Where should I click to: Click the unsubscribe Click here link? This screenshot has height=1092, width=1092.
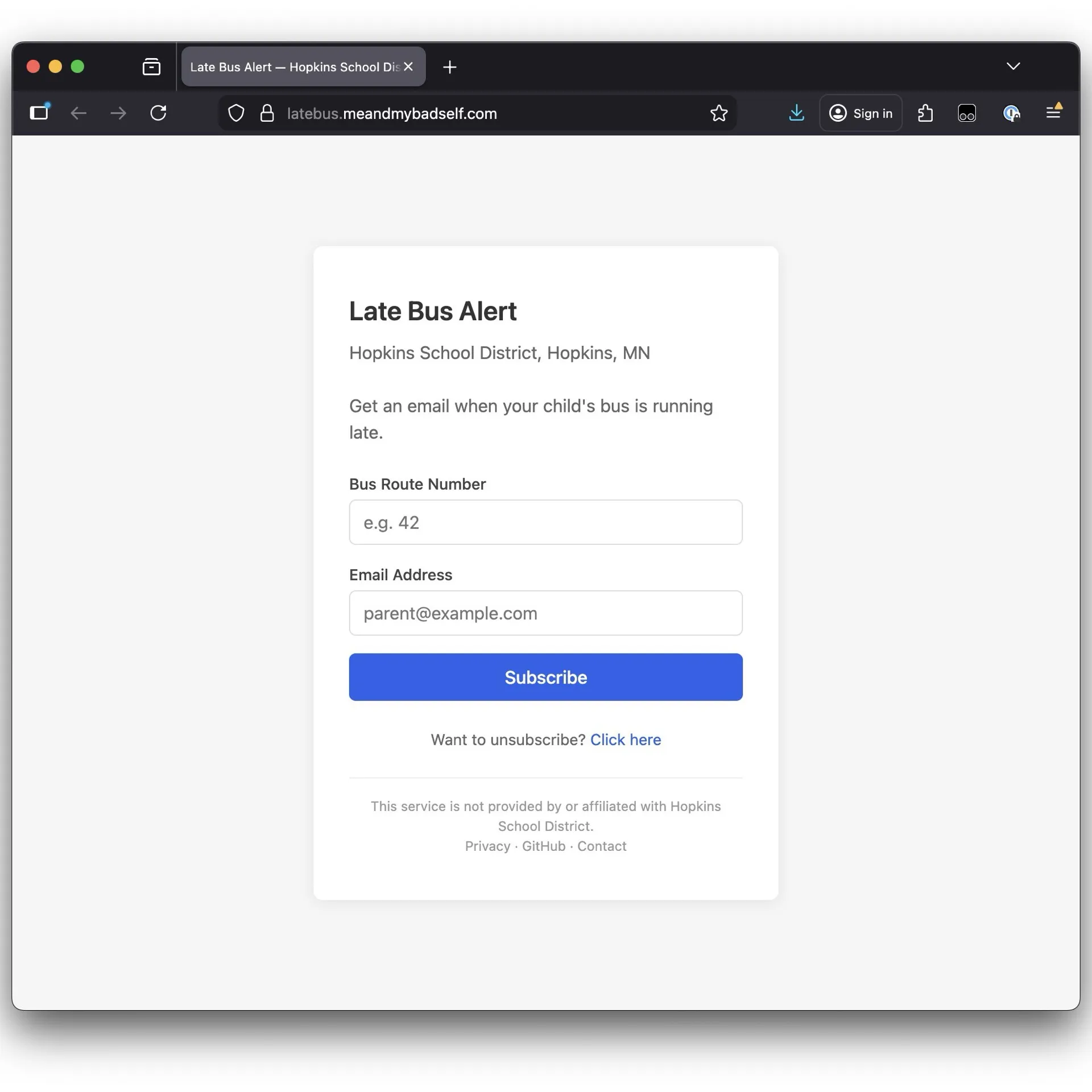point(626,739)
